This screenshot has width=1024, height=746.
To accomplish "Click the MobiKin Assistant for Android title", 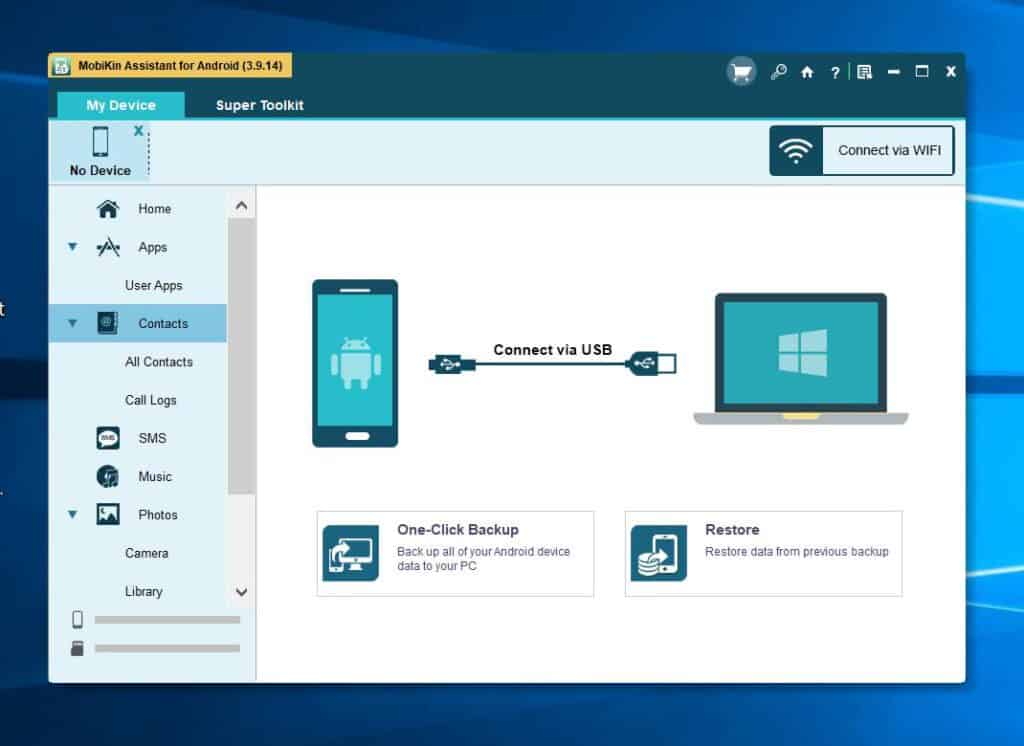I will [x=180, y=66].
